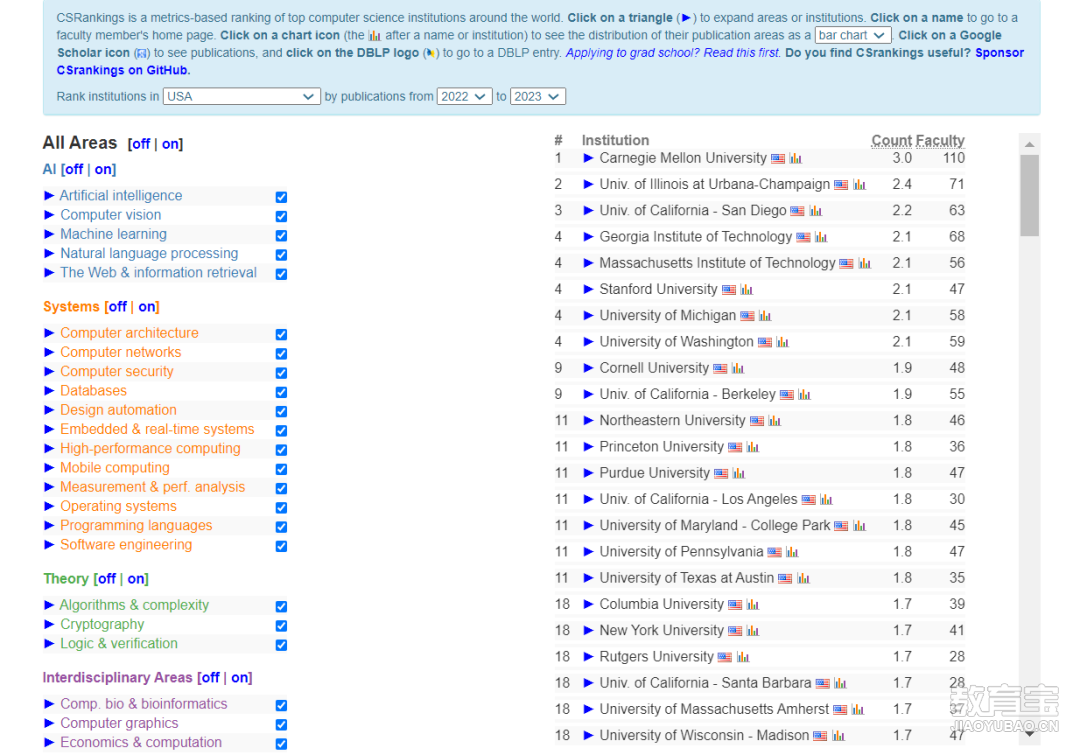Expand the Artificial intelligence area triangle
The width and height of the screenshot is (1080, 755).
click(49, 196)
